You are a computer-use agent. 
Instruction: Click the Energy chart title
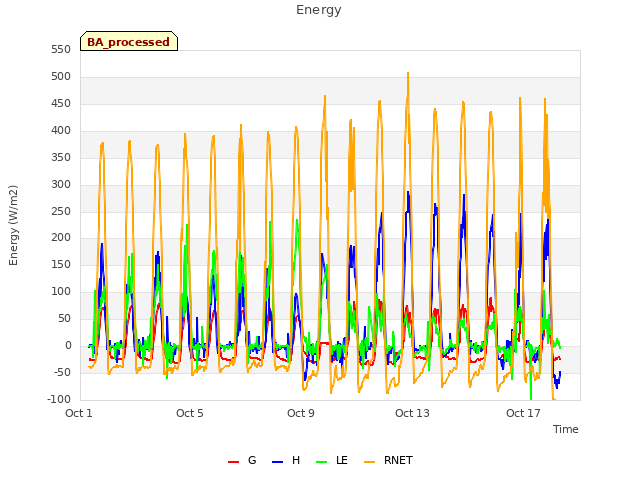click(x=318, y=10)
